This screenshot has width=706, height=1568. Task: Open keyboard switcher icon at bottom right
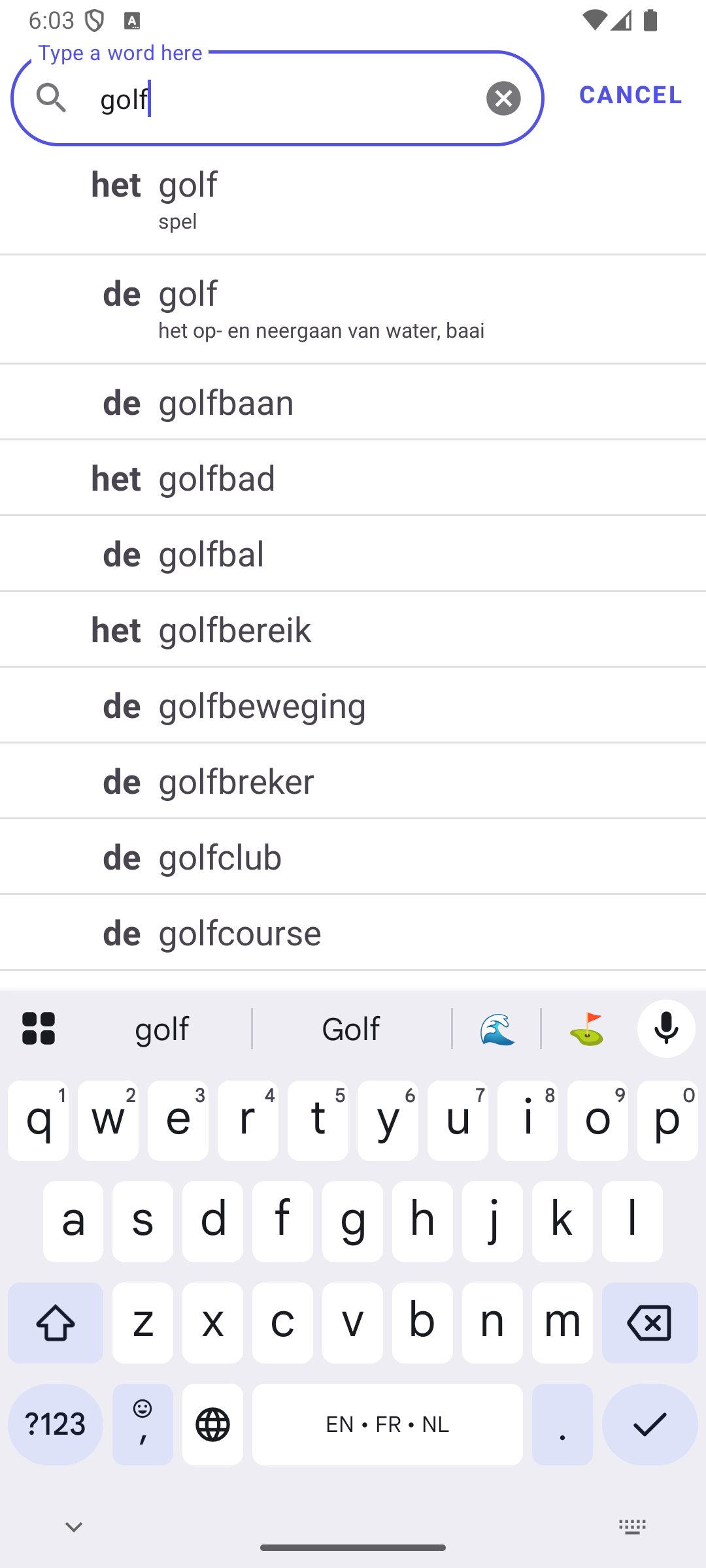tap(632, 1527)
